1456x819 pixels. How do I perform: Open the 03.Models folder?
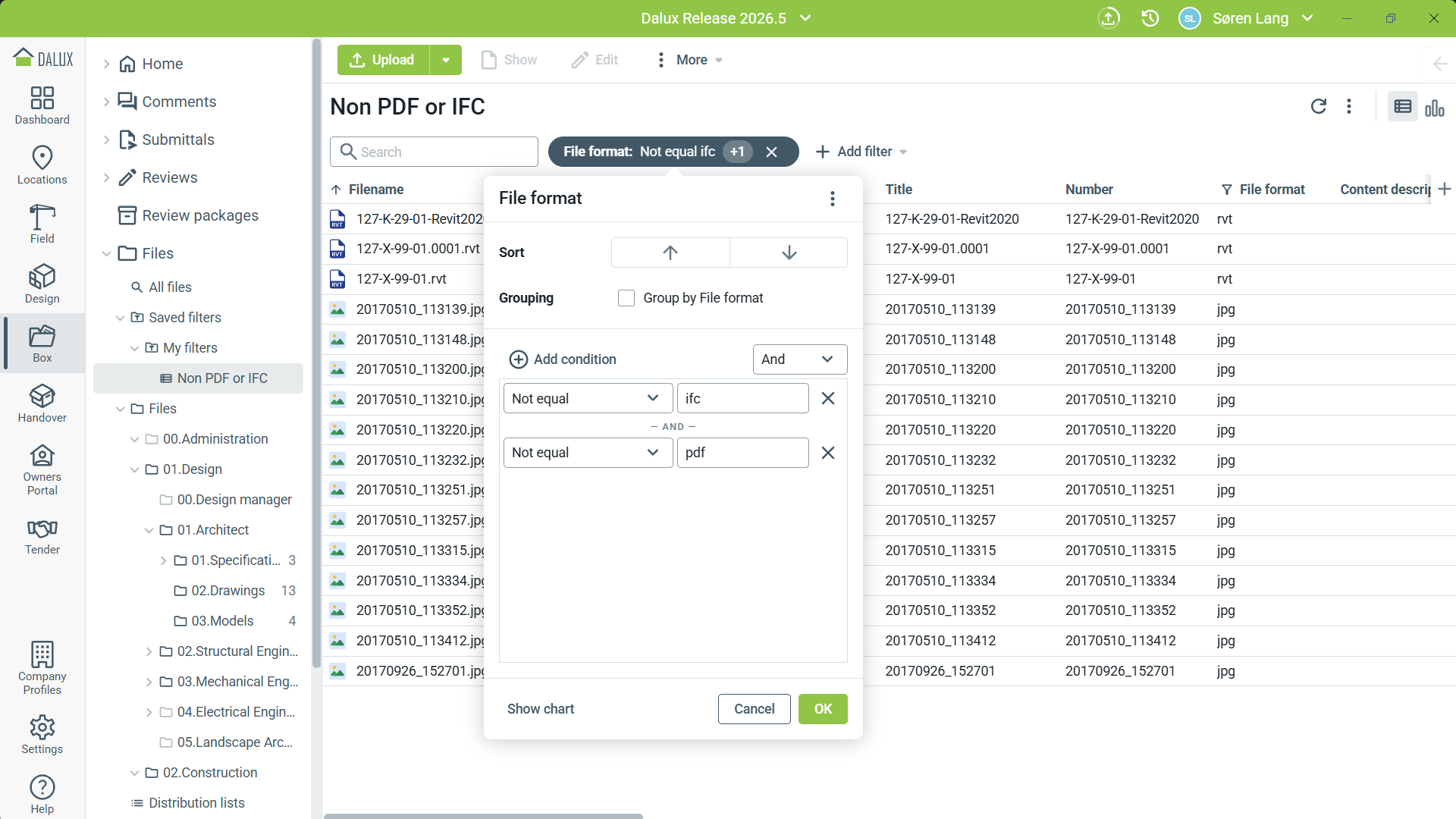tap(222, 621)
